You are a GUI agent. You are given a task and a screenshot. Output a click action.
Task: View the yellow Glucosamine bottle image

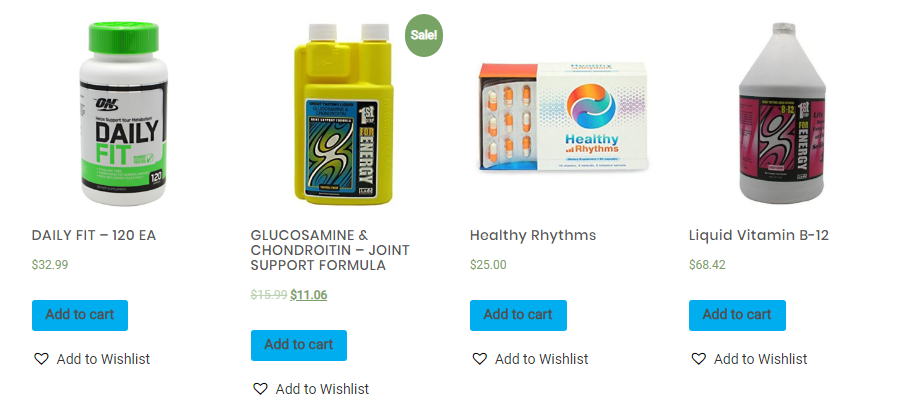pyautogui.click(x=343, y=114)
